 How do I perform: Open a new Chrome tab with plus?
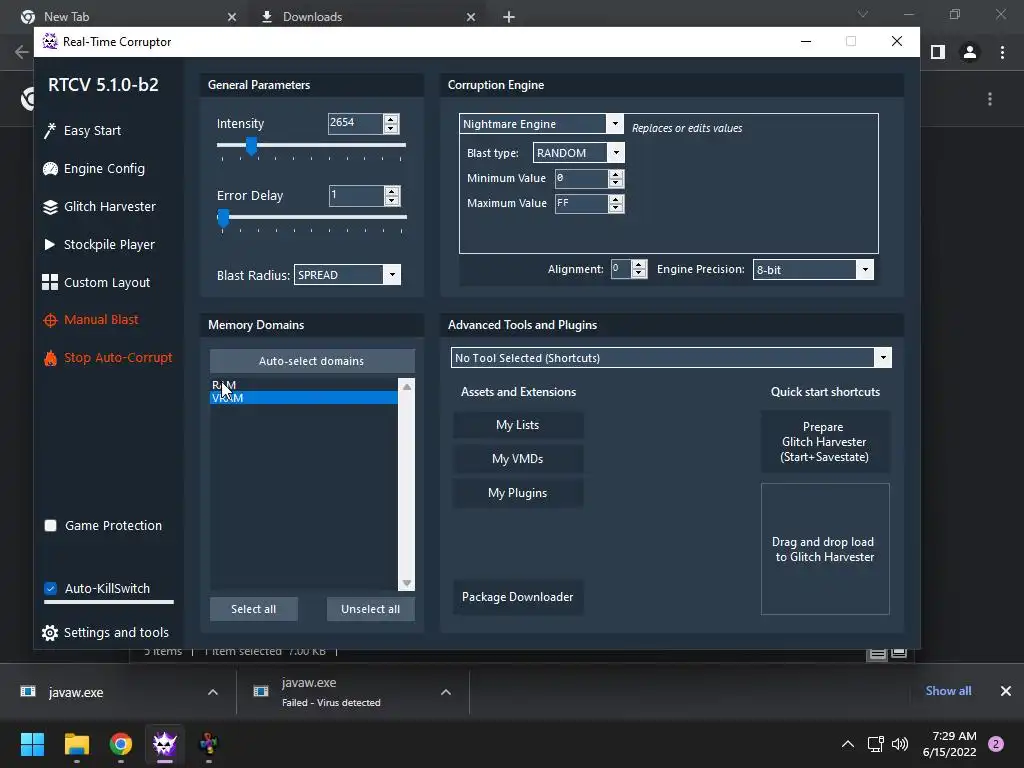click(x=509, y=17)
